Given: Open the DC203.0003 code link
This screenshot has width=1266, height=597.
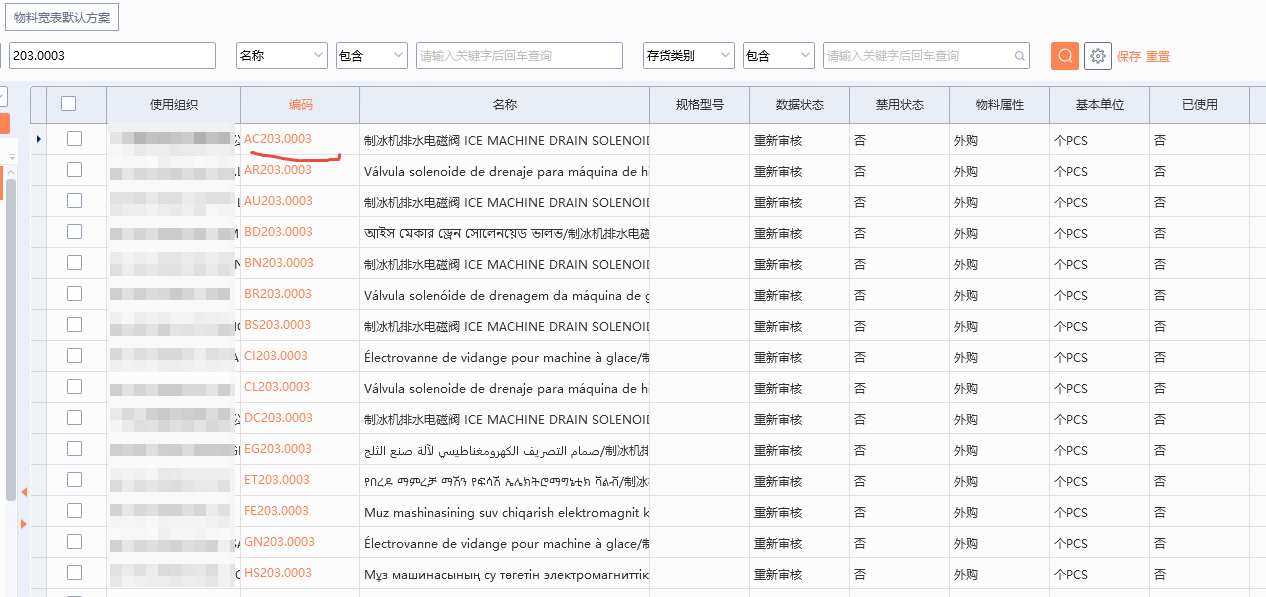Looking at the screenshot, I should [278, 418].
